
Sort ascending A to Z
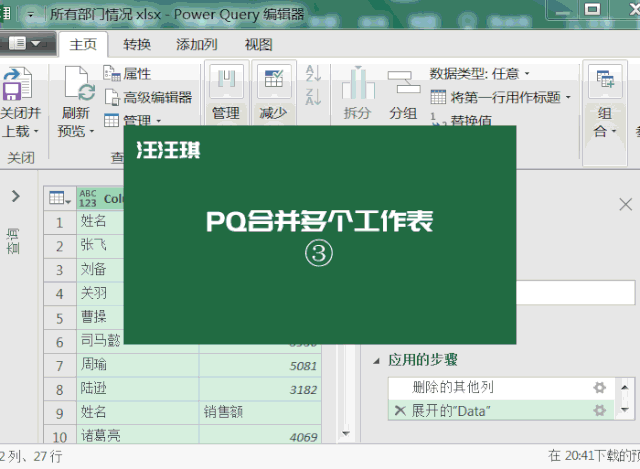tap(313, 73)
